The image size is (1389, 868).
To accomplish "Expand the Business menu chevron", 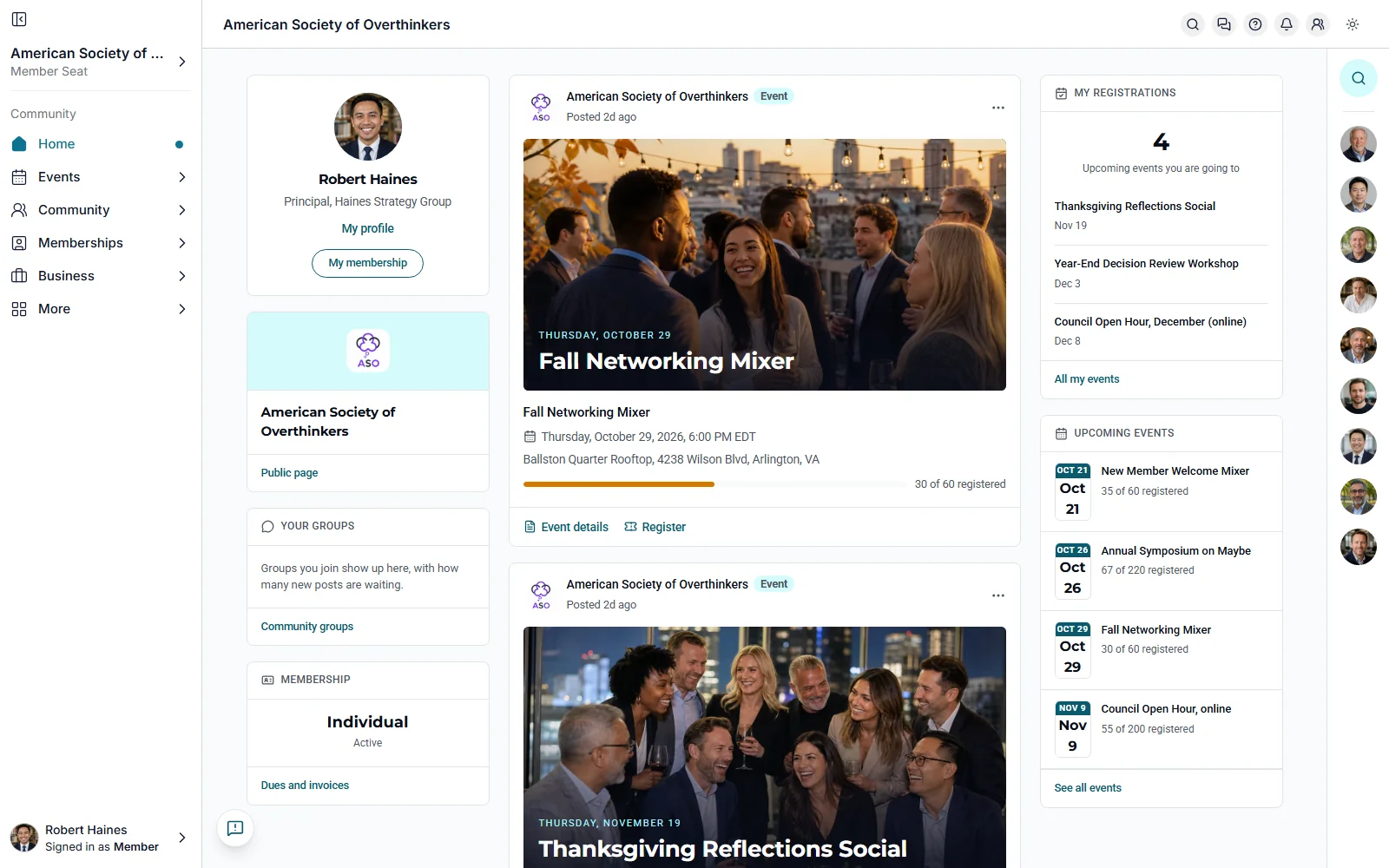I will pyautogui.click(x=182, y=276).
